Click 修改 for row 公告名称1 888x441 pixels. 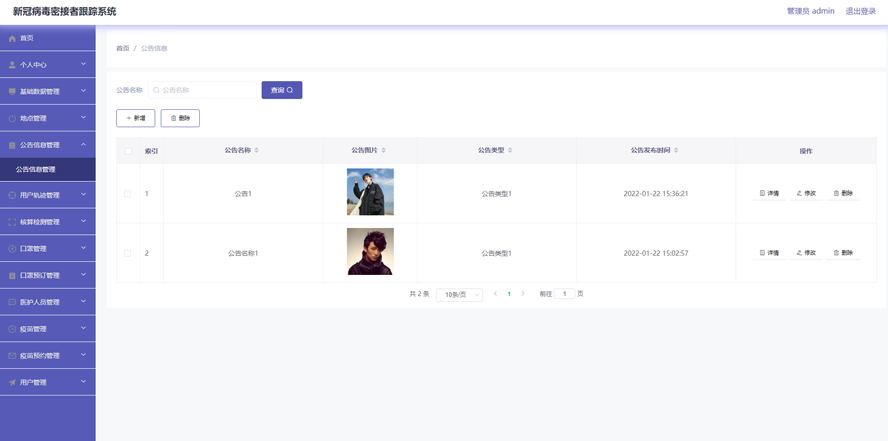[x=806, y=253]
